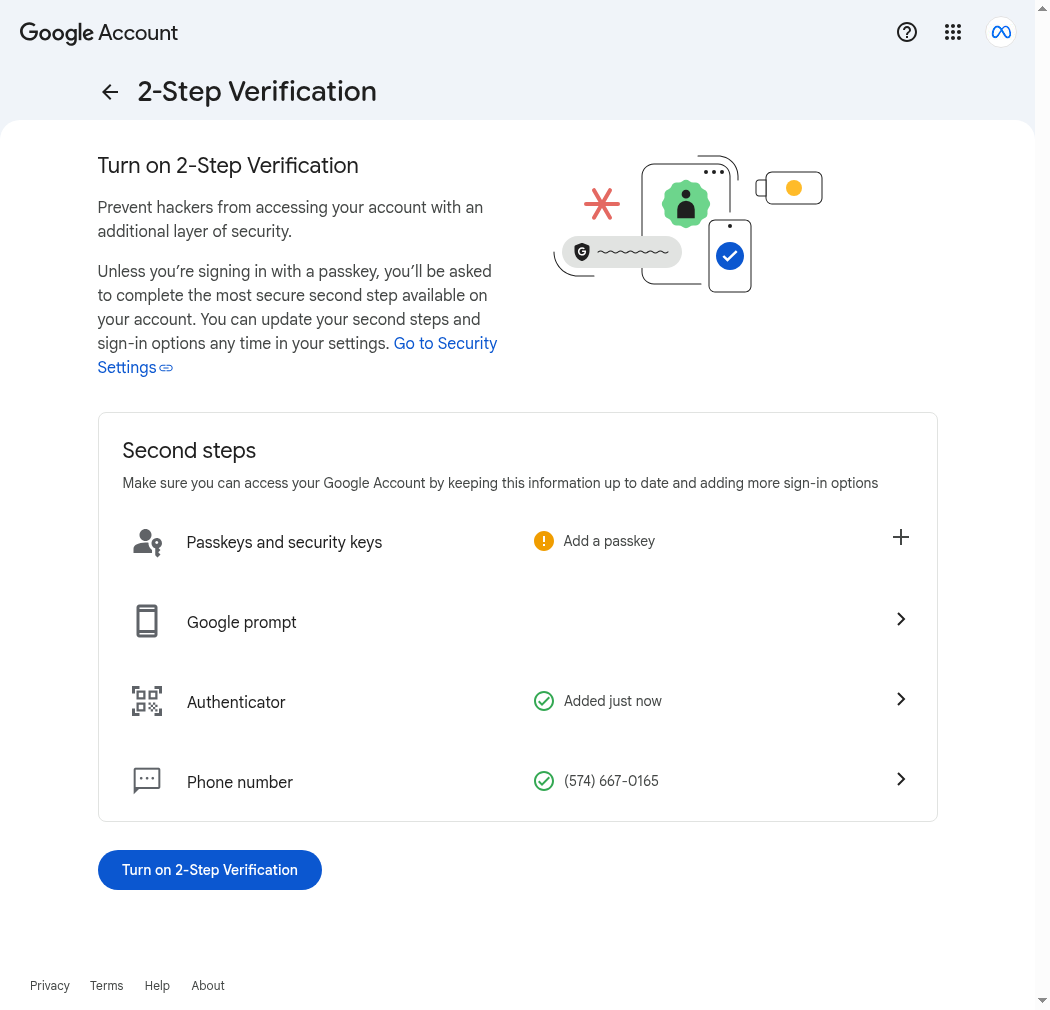This screenshot has width=1050, height=1010.
Task: Click the Google prompt phone icon
Action: pyautogui.click(x=147, y=621)
